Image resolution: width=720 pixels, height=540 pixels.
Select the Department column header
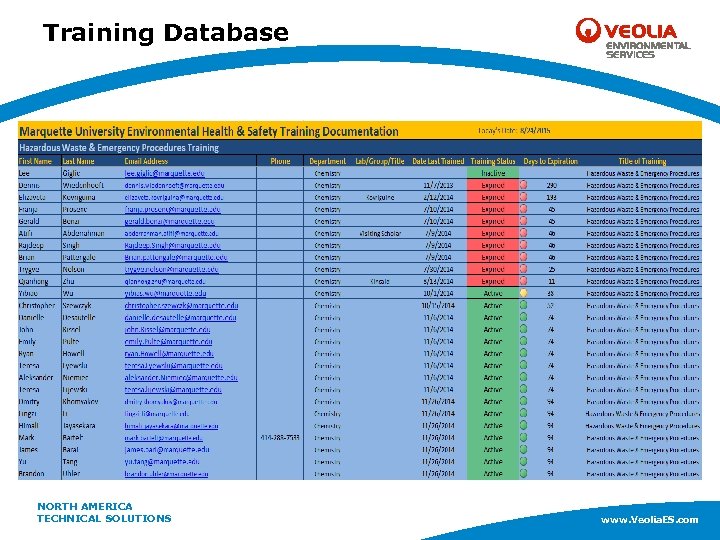pyautogui.click(x=327, y=161)
